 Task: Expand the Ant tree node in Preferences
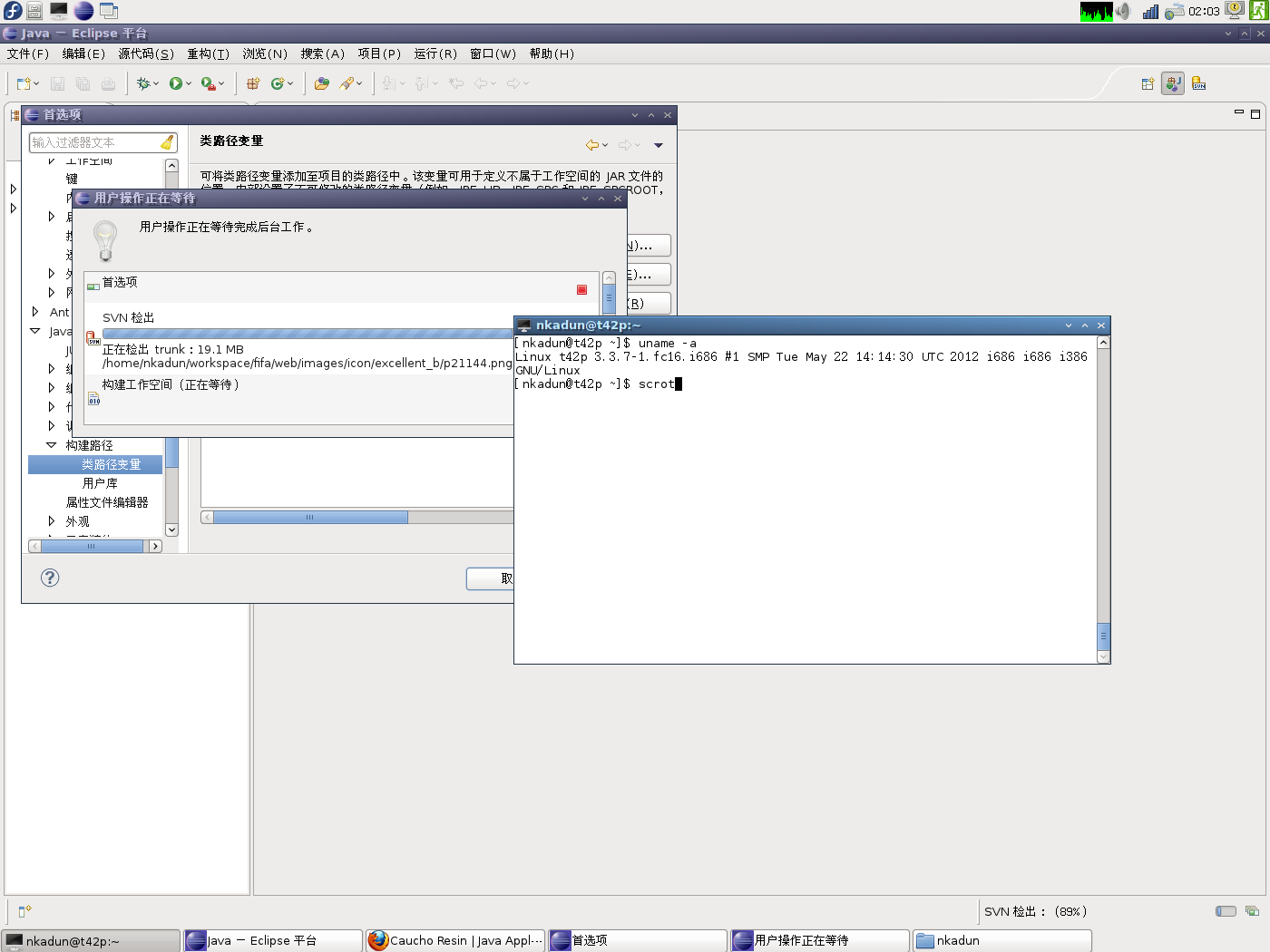35,312
